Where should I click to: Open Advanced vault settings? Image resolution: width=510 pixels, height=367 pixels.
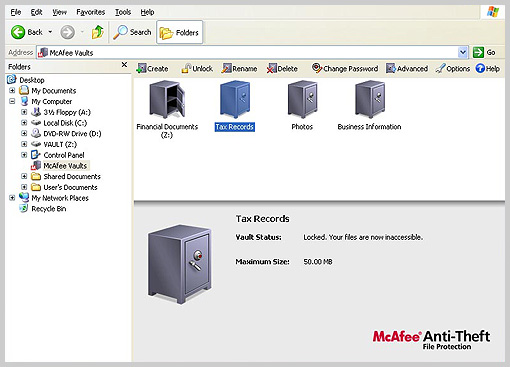(407, 69)
